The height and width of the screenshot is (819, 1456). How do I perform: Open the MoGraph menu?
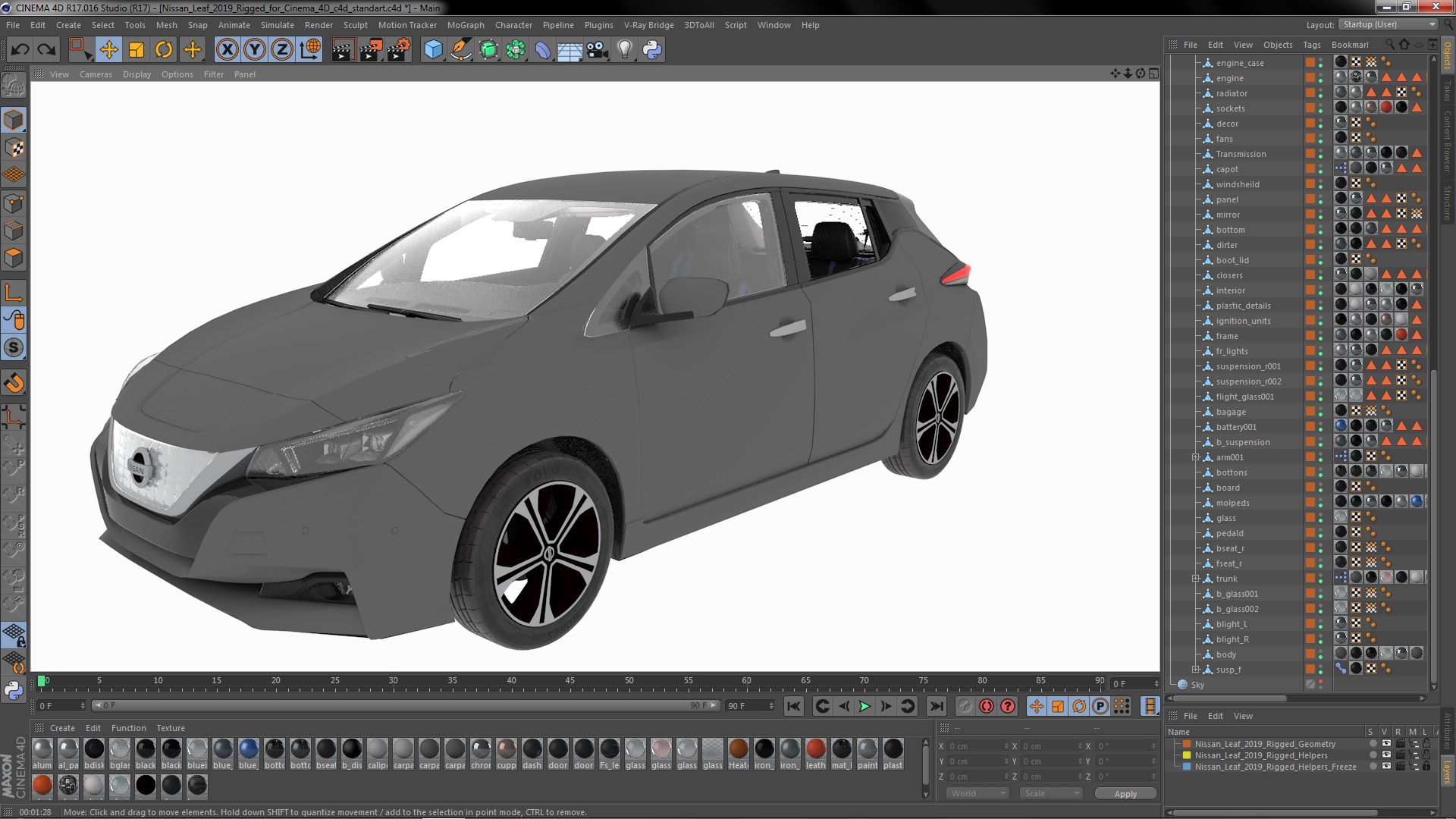466,25
